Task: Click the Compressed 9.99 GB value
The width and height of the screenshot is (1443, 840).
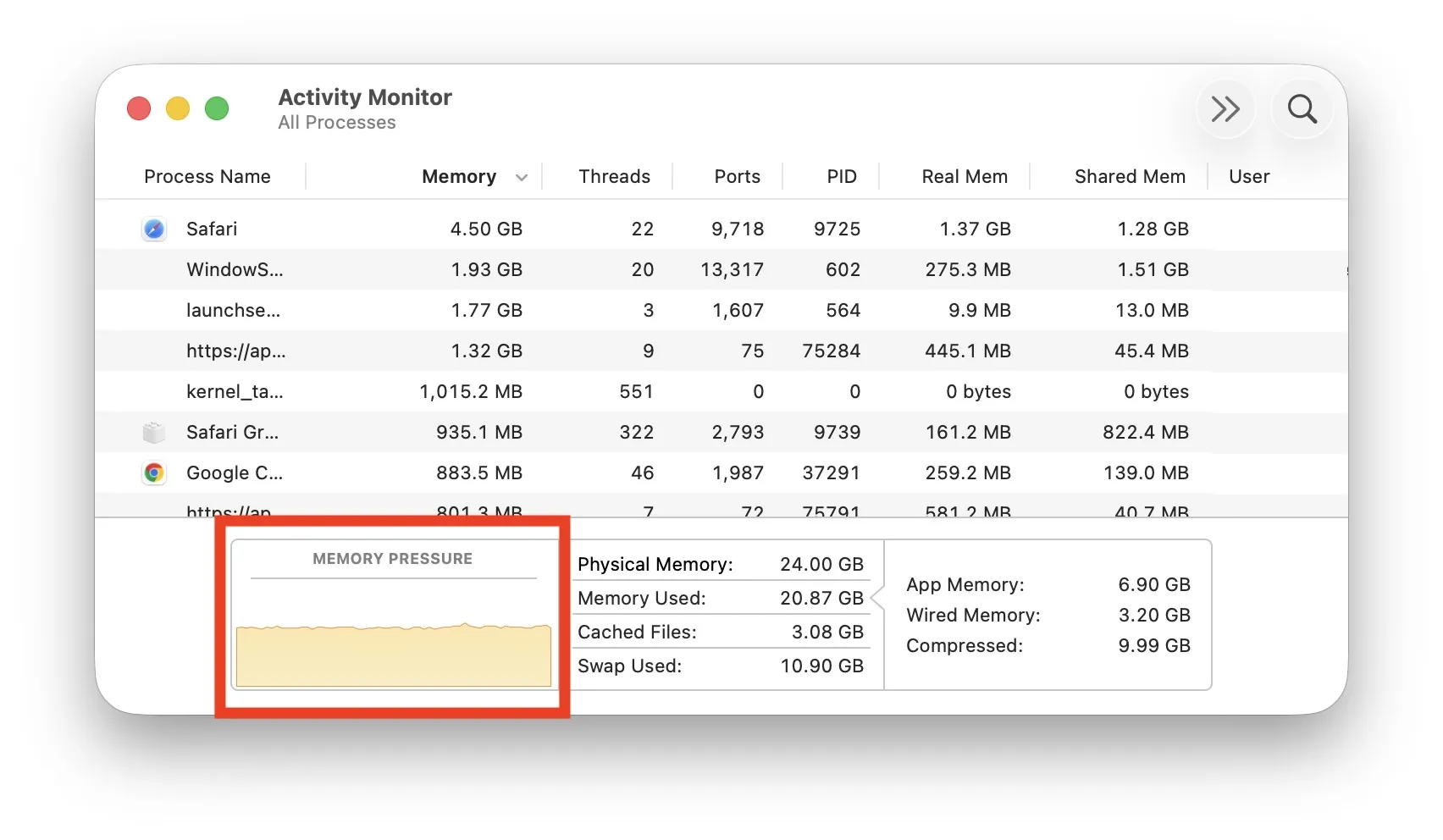Action: coord(1154,645)
